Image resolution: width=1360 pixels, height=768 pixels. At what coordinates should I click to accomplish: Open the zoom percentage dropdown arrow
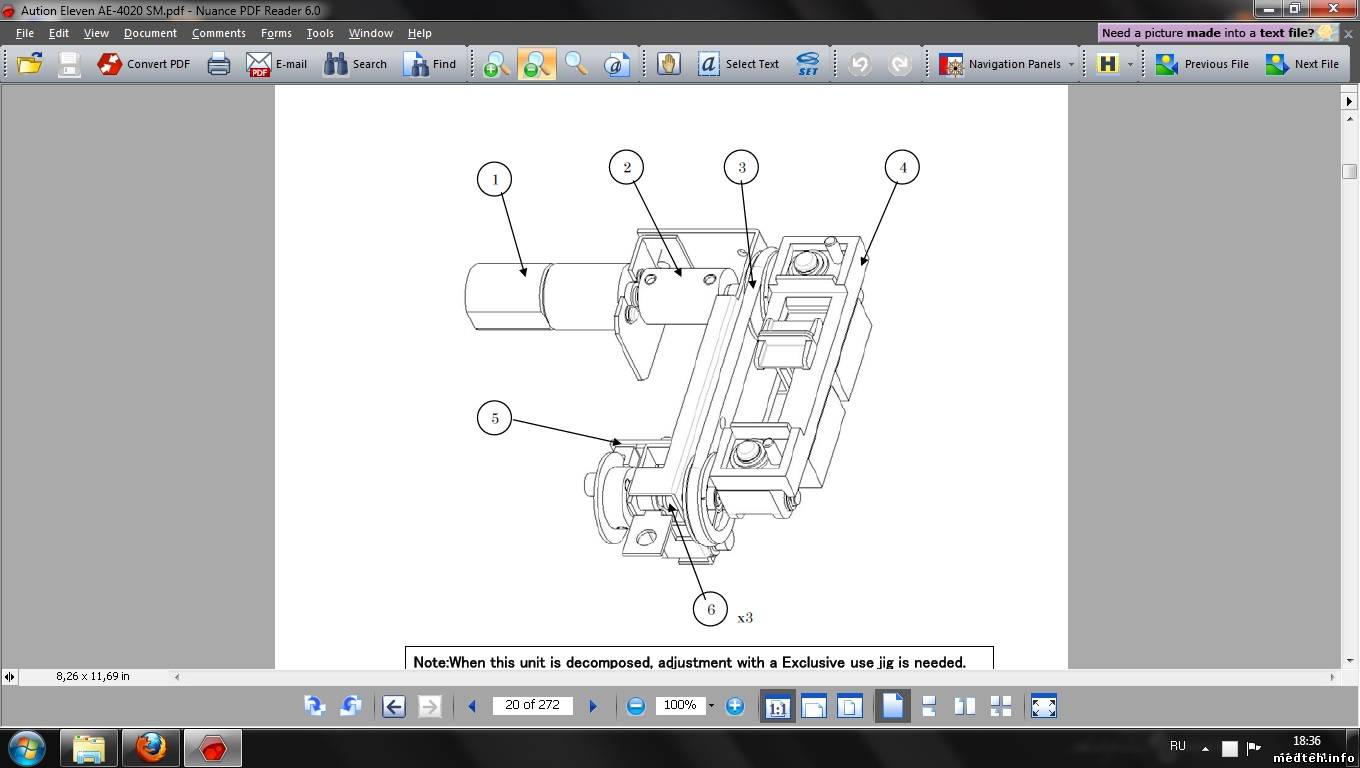coord(711,706)
